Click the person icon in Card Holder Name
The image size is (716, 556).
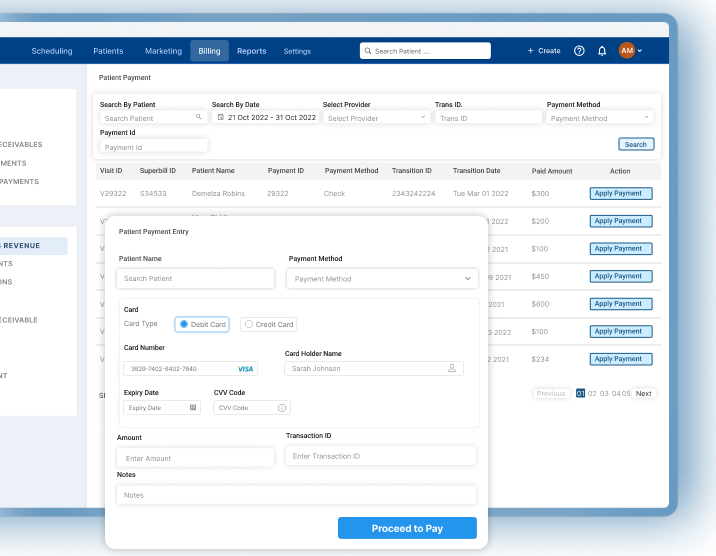tap(452, 368)
